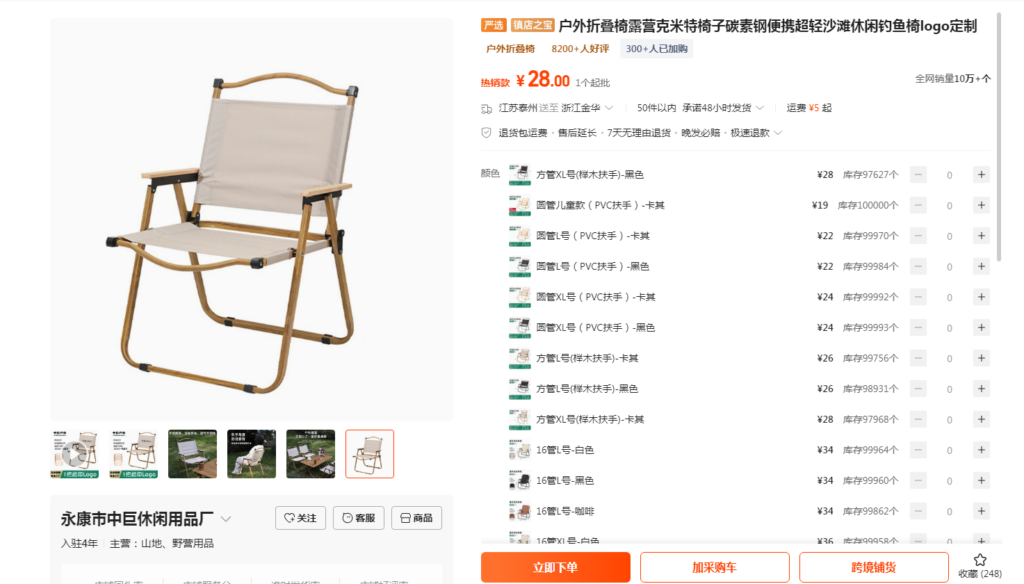The height and width of the screenshot is (584, 1024).
Task: Expand the 承诺48小时发货 dropdown
Action: pos(760,108)
